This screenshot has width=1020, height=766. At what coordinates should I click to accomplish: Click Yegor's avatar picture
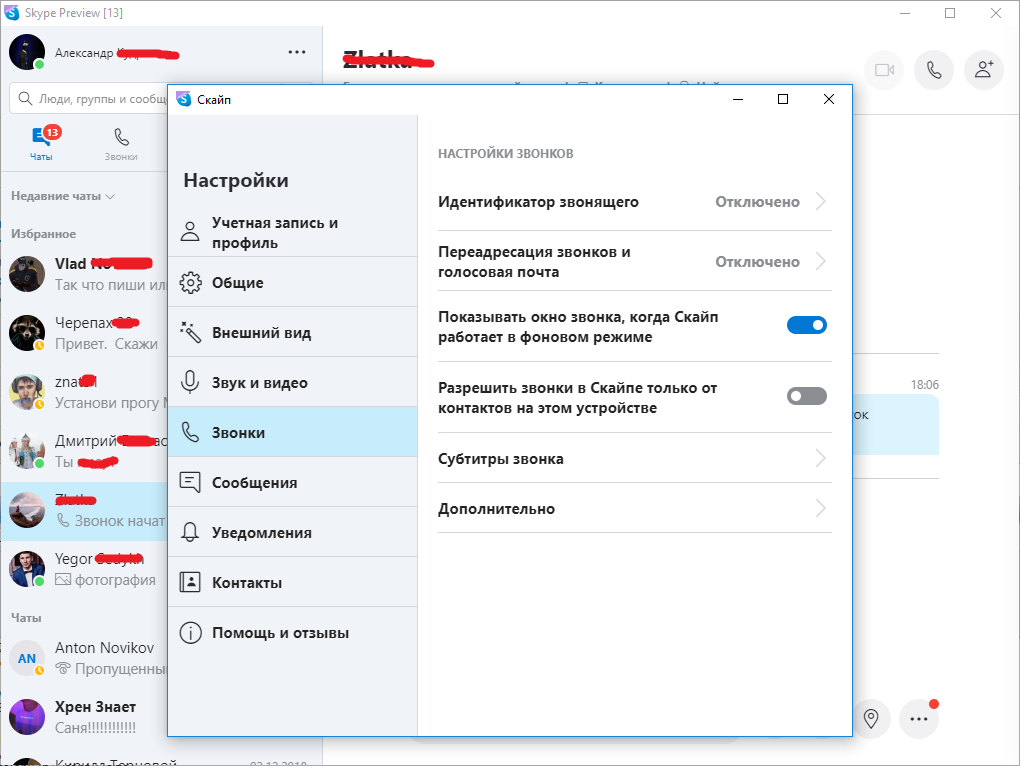tap(27, 569)
